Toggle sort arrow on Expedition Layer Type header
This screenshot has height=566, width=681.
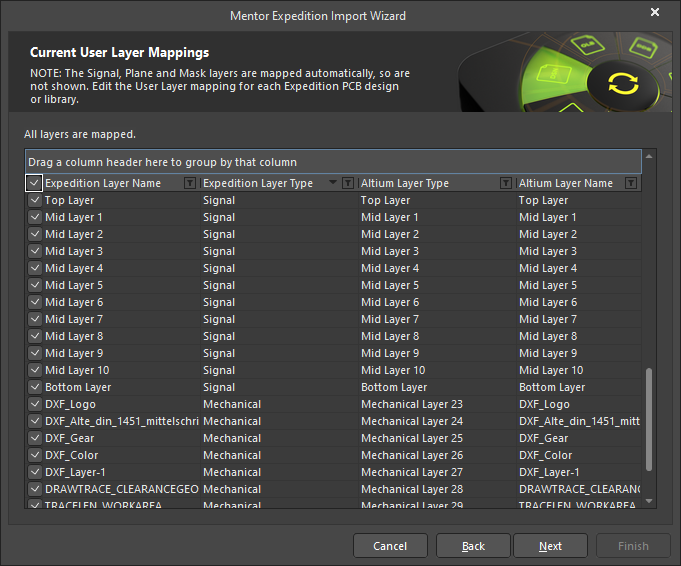point(333,182)
